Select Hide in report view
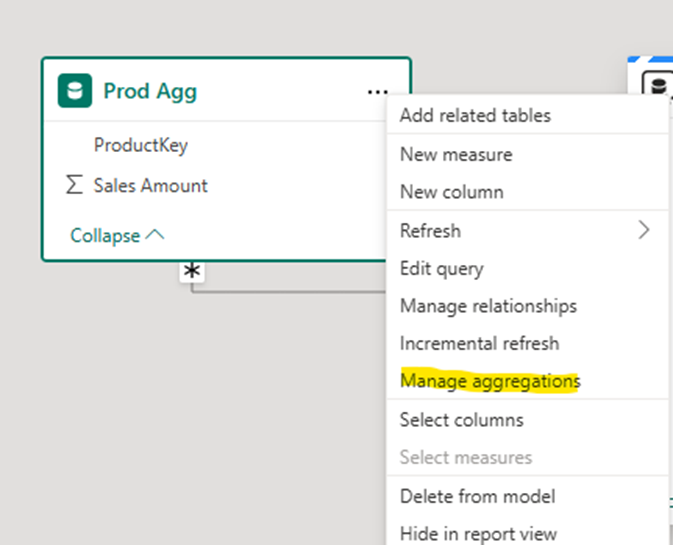This screenshot has height=545, width=673. [x=478, y=533]
